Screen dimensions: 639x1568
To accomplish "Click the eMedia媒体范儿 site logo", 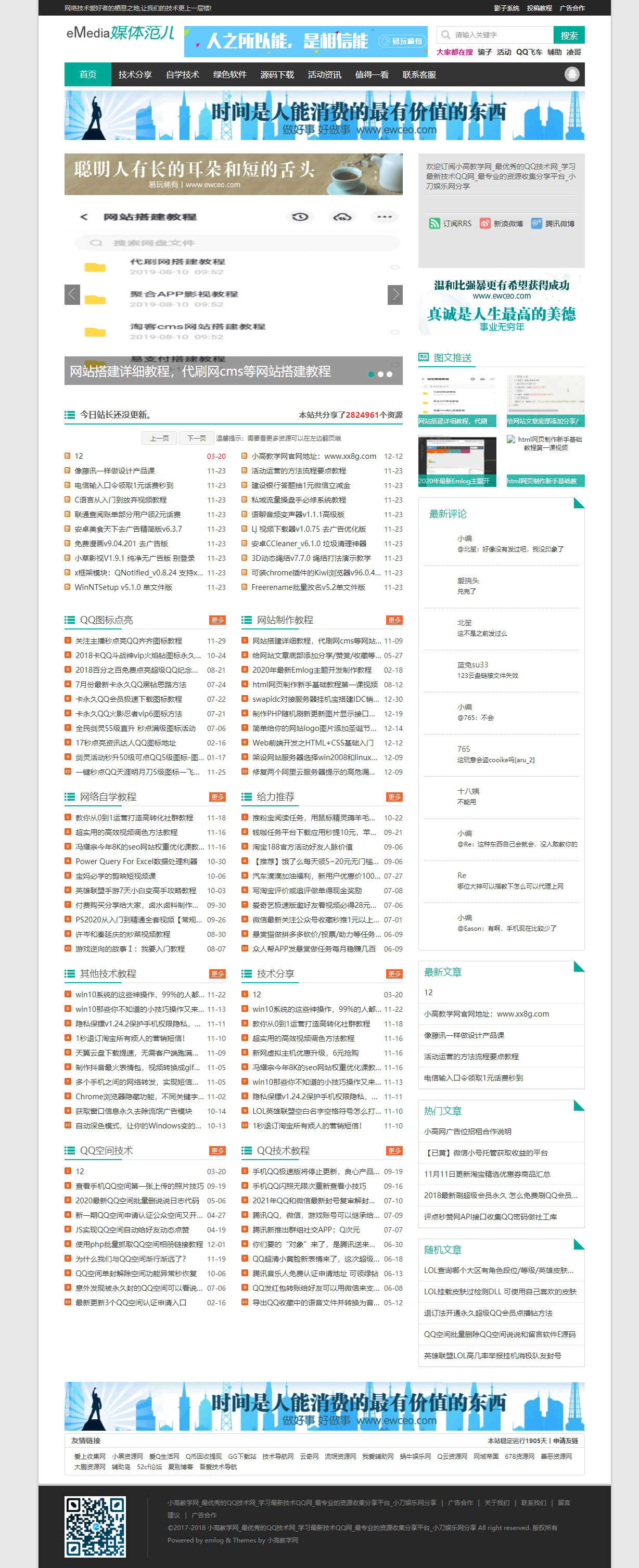I will 121,33.
